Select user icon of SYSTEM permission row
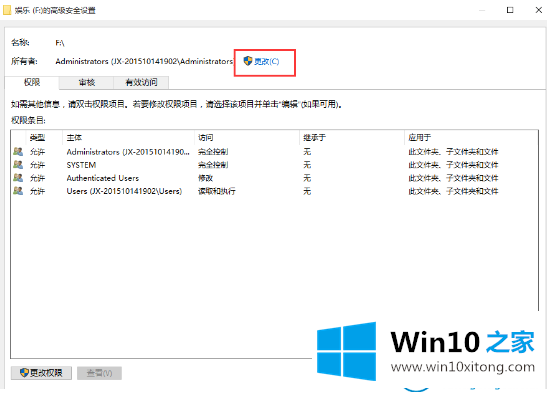This screenshot has height=393, width=547. (x=18, y=165)
